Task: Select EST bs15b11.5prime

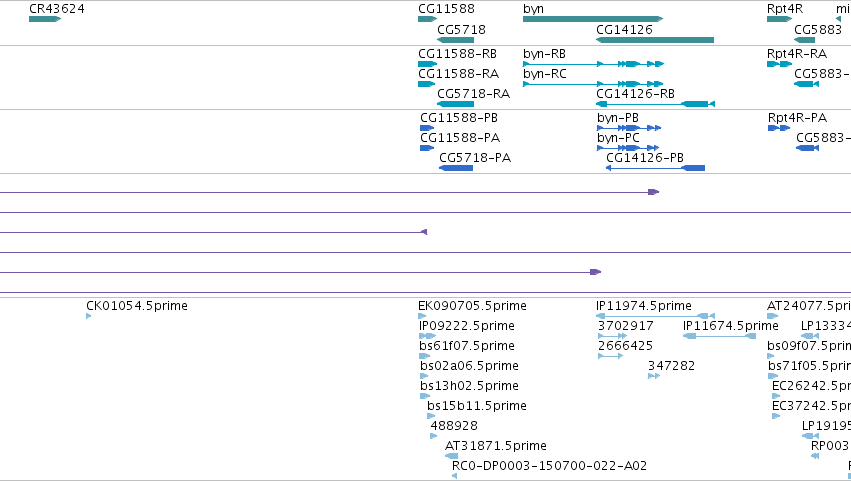Action: click(477, 406)
